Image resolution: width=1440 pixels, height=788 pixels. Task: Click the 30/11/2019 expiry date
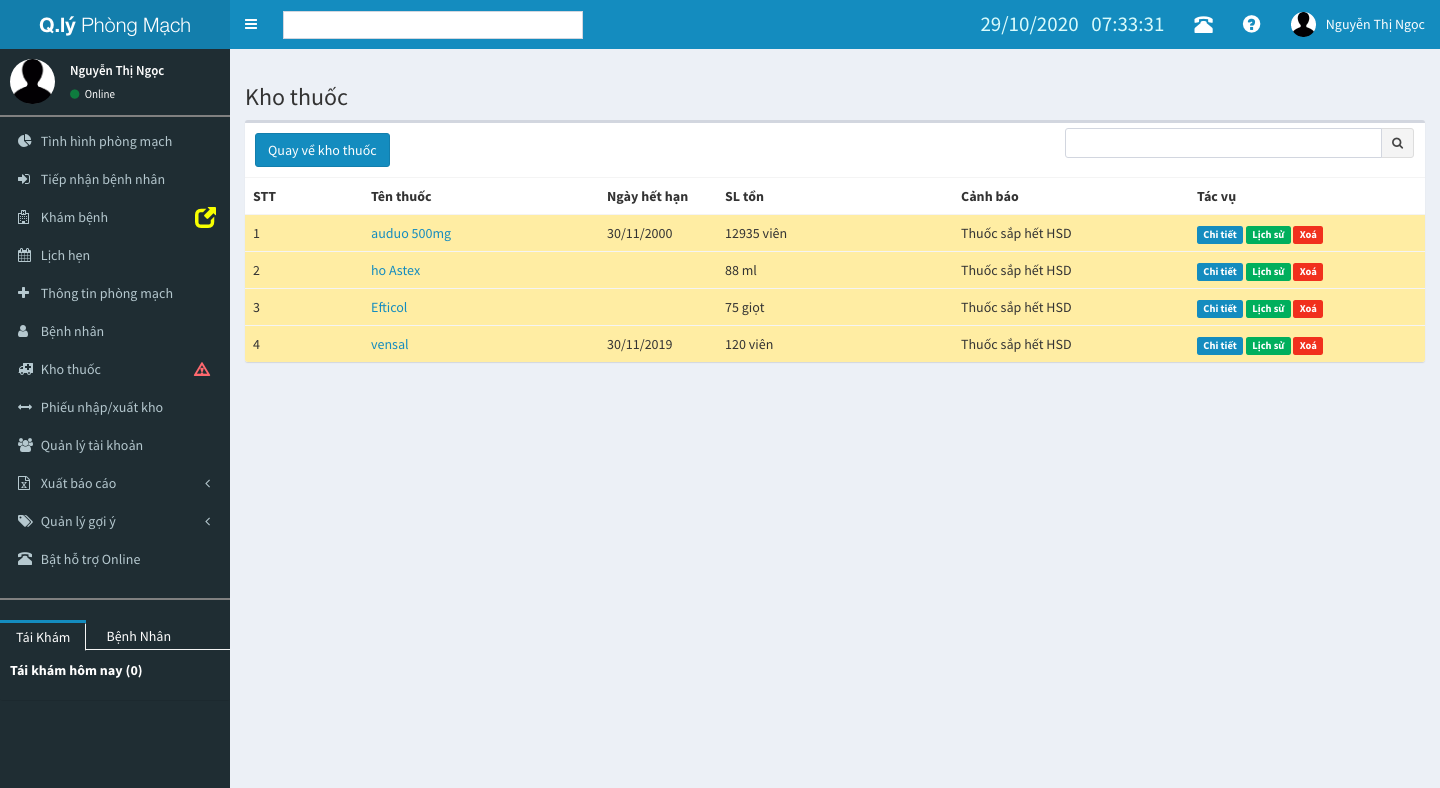(640, 344)
